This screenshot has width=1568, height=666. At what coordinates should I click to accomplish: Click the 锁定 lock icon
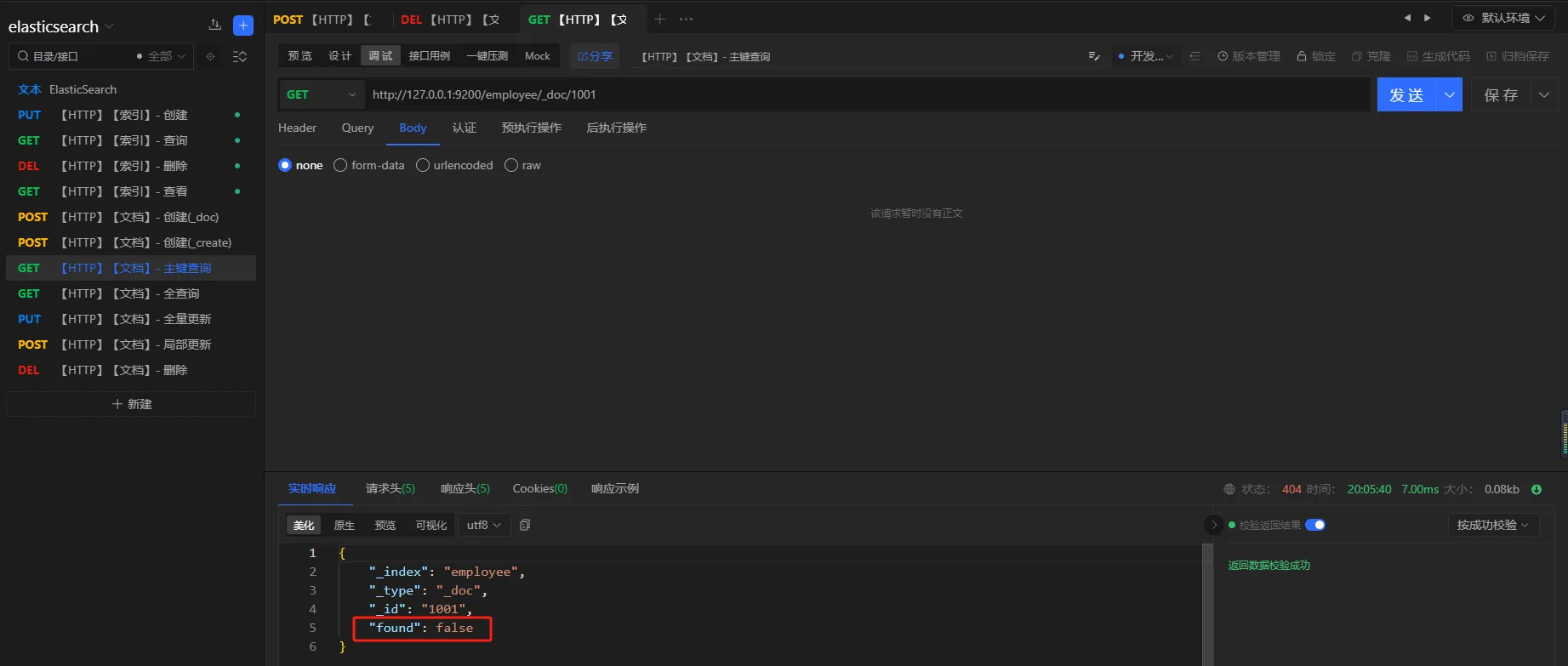[1302, 56]
